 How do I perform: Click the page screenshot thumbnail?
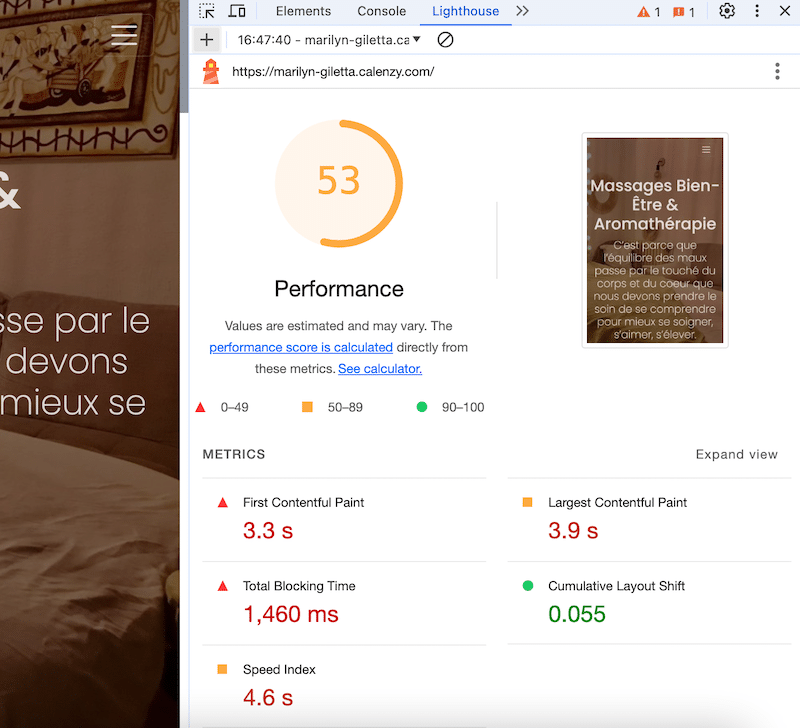pyautogui.click(x=654, y=239)
